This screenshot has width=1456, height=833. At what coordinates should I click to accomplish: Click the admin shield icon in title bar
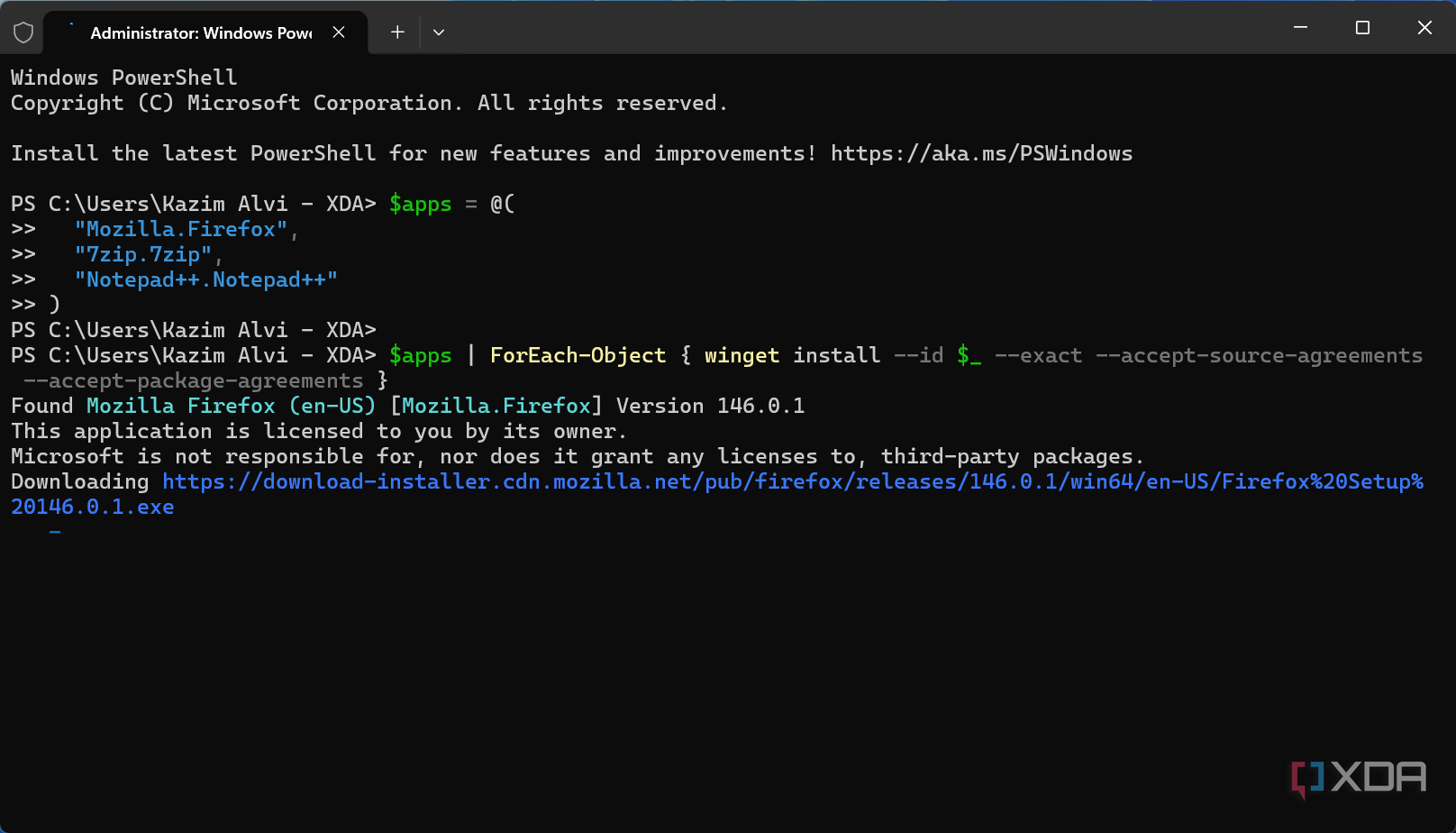click(x=23, y=32)
